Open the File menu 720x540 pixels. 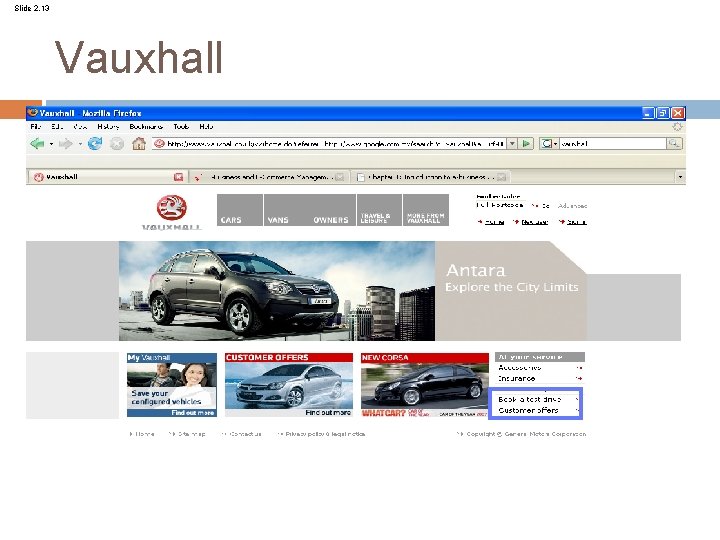(35, 127)
